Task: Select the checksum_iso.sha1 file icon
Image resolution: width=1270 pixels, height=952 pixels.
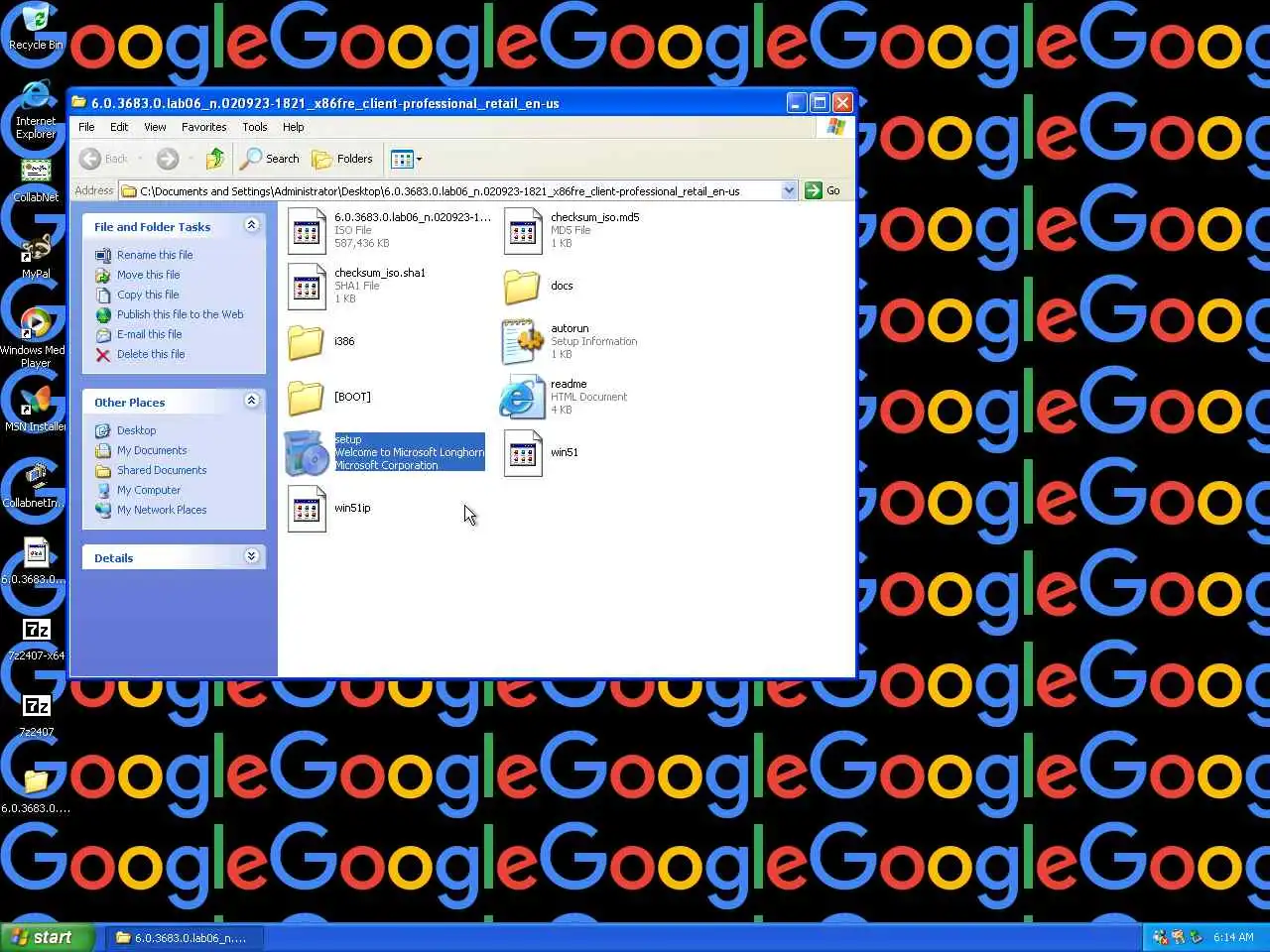Action: (x=307, y=287)
